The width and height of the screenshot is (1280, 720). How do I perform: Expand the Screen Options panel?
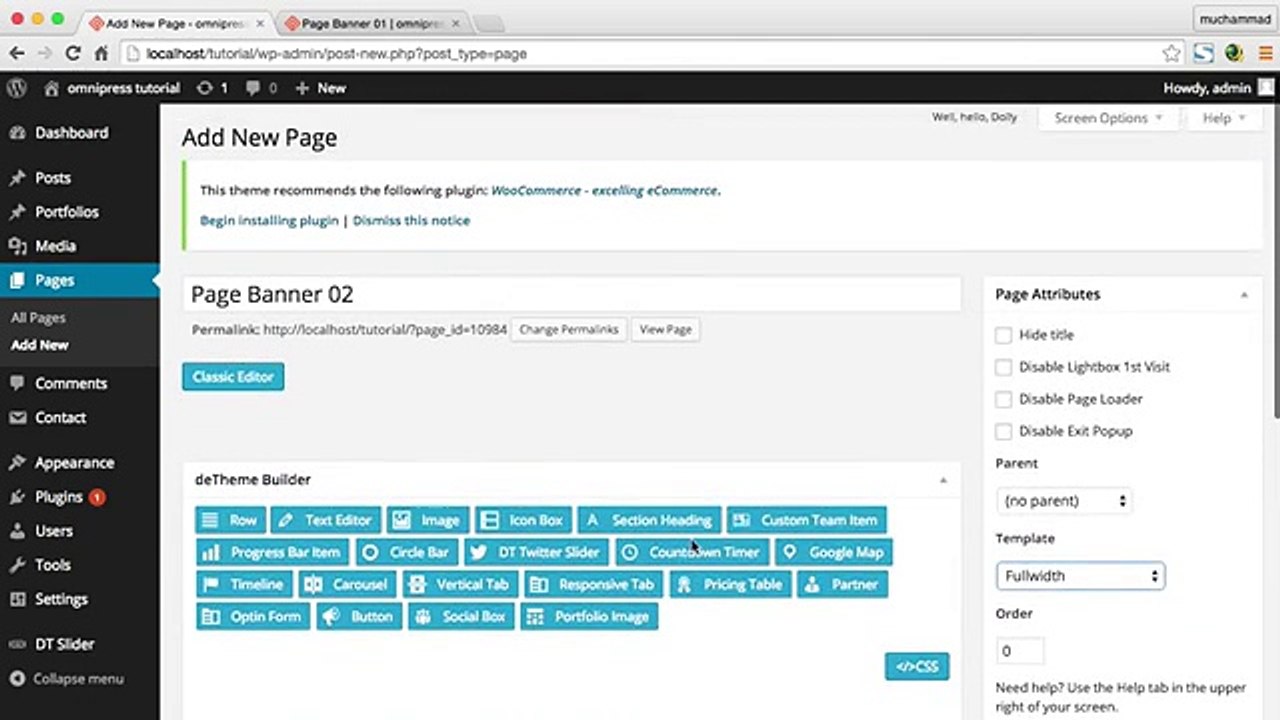pos(1108,118)
